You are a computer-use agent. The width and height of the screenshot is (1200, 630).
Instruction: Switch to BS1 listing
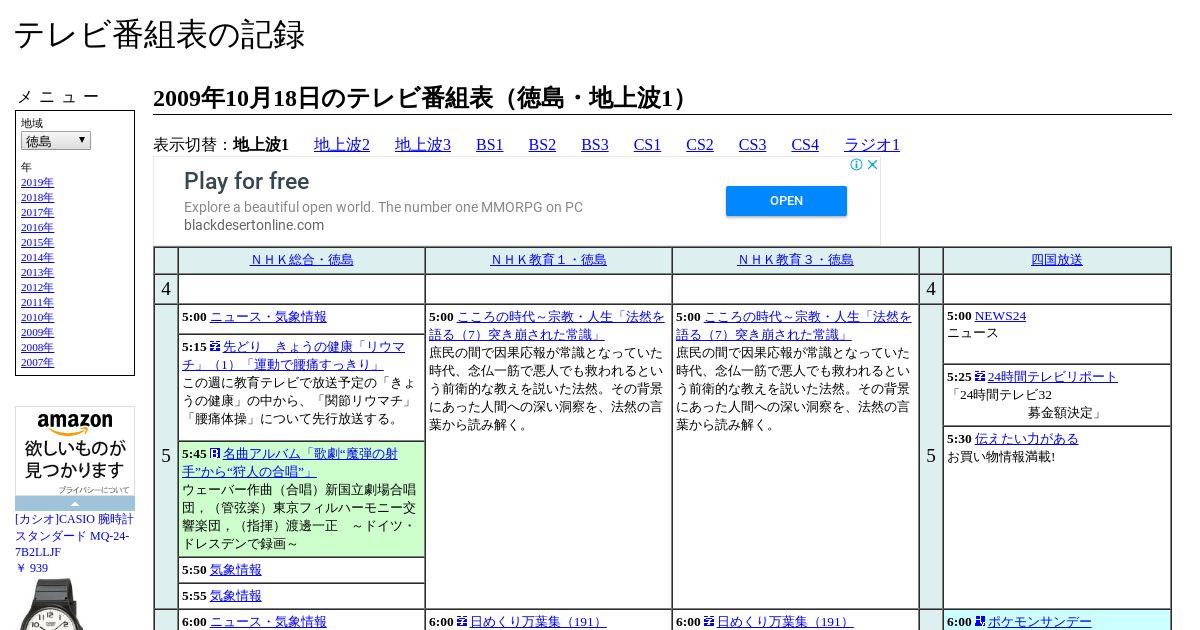[x=490, y=145]
